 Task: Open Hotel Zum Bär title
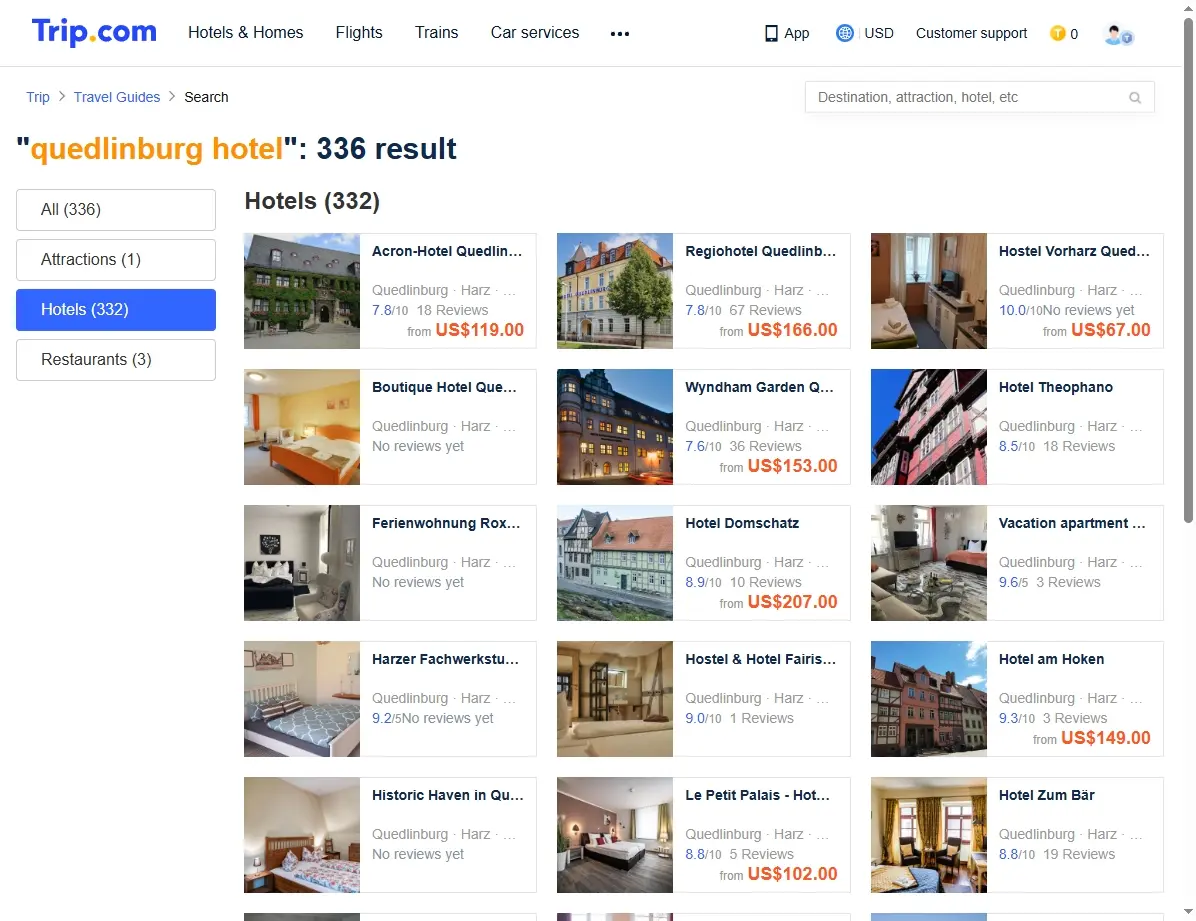click(1046, 795)
